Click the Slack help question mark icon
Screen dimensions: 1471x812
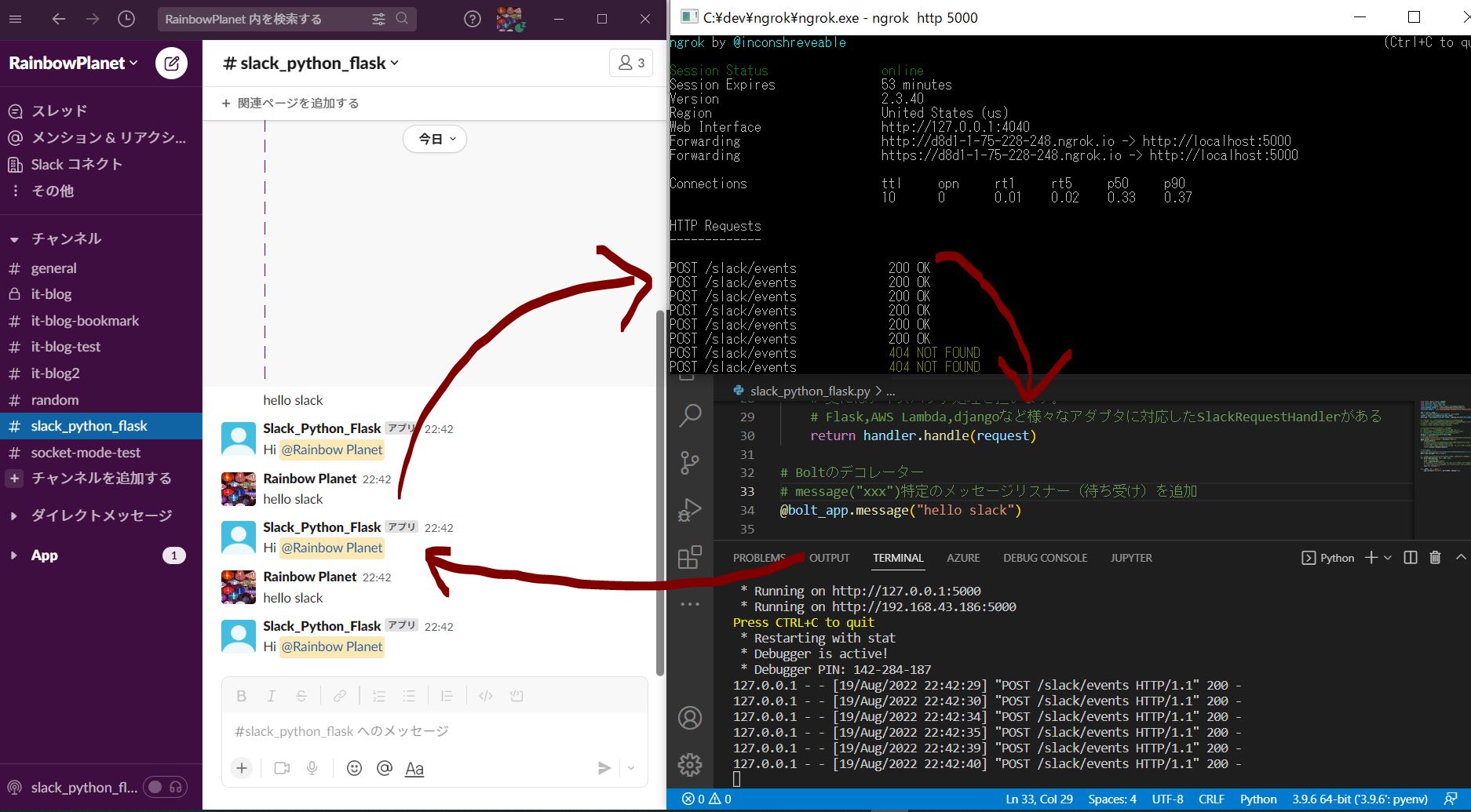(472, 19)
